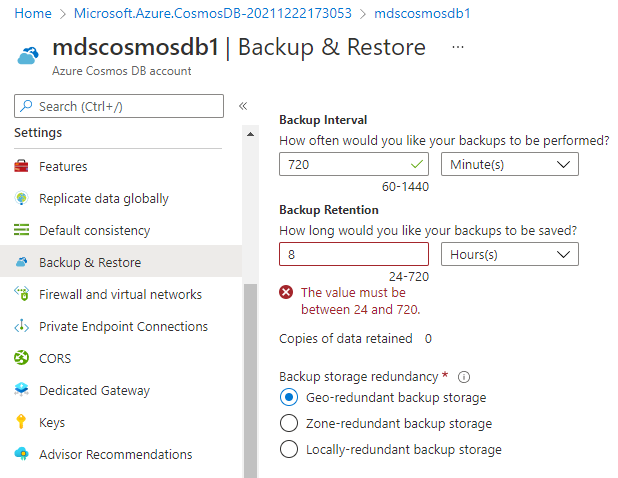Click the backup storage redundancy info icon

point(464,377)
